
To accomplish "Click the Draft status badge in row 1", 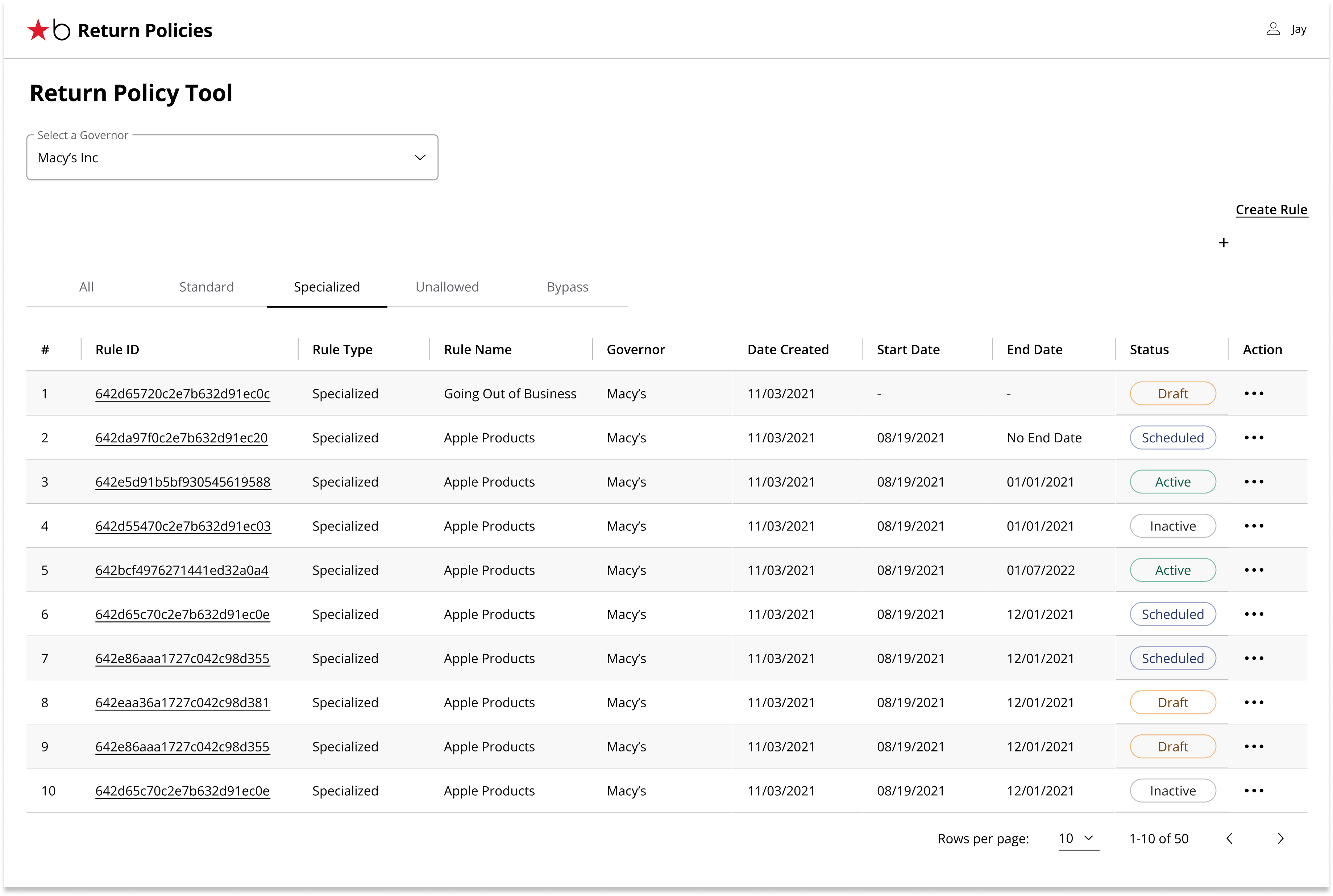I will [1172, 394].
